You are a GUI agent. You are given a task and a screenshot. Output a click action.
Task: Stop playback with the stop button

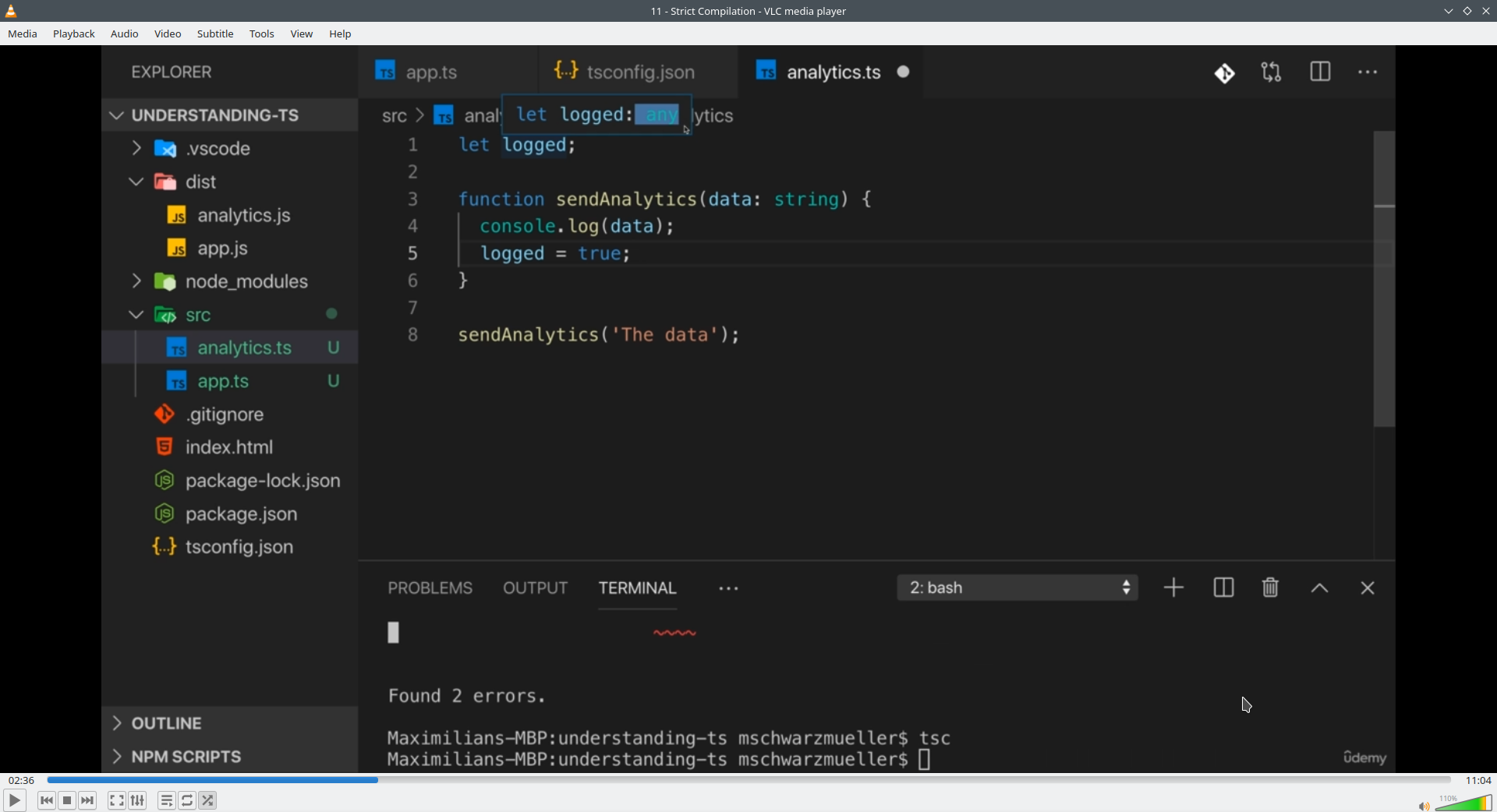tap(67, 800)
